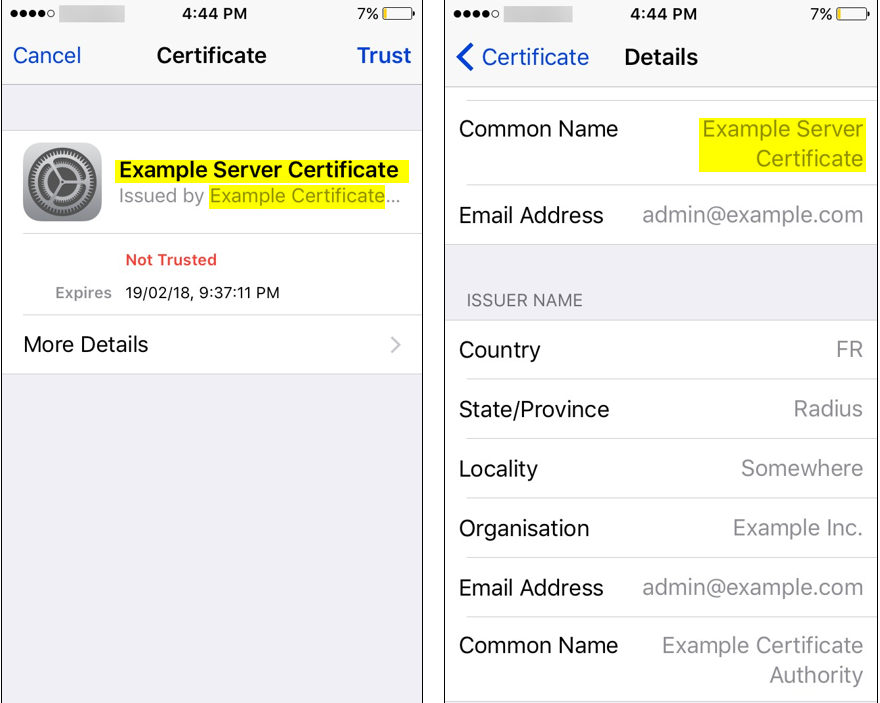This screenshot has width=880, height=703.
Task: Tap Cancel on the Certificate screen
Action: coord(47,56)
